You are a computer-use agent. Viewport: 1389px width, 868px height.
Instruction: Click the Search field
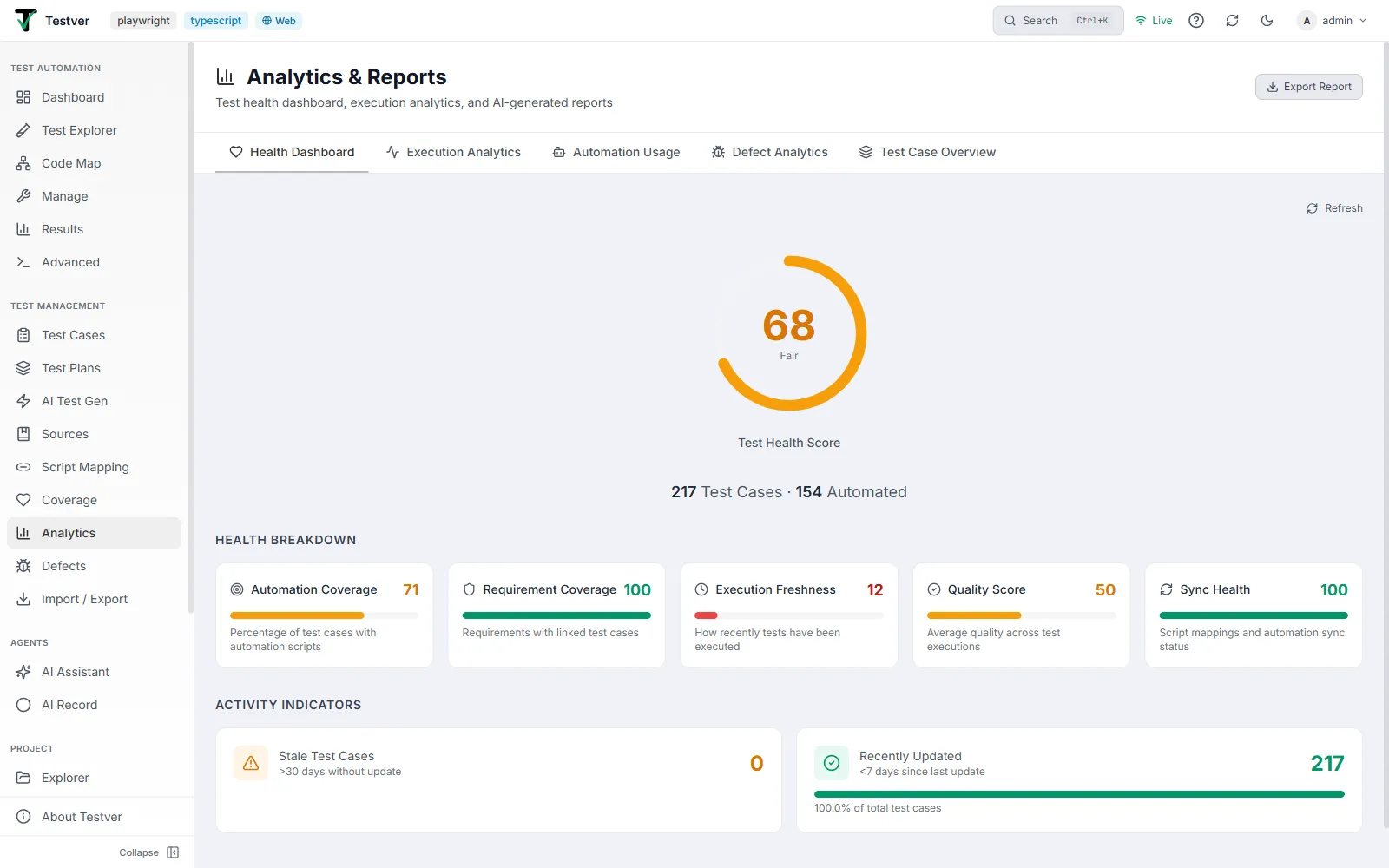(x=1058, y=21)
